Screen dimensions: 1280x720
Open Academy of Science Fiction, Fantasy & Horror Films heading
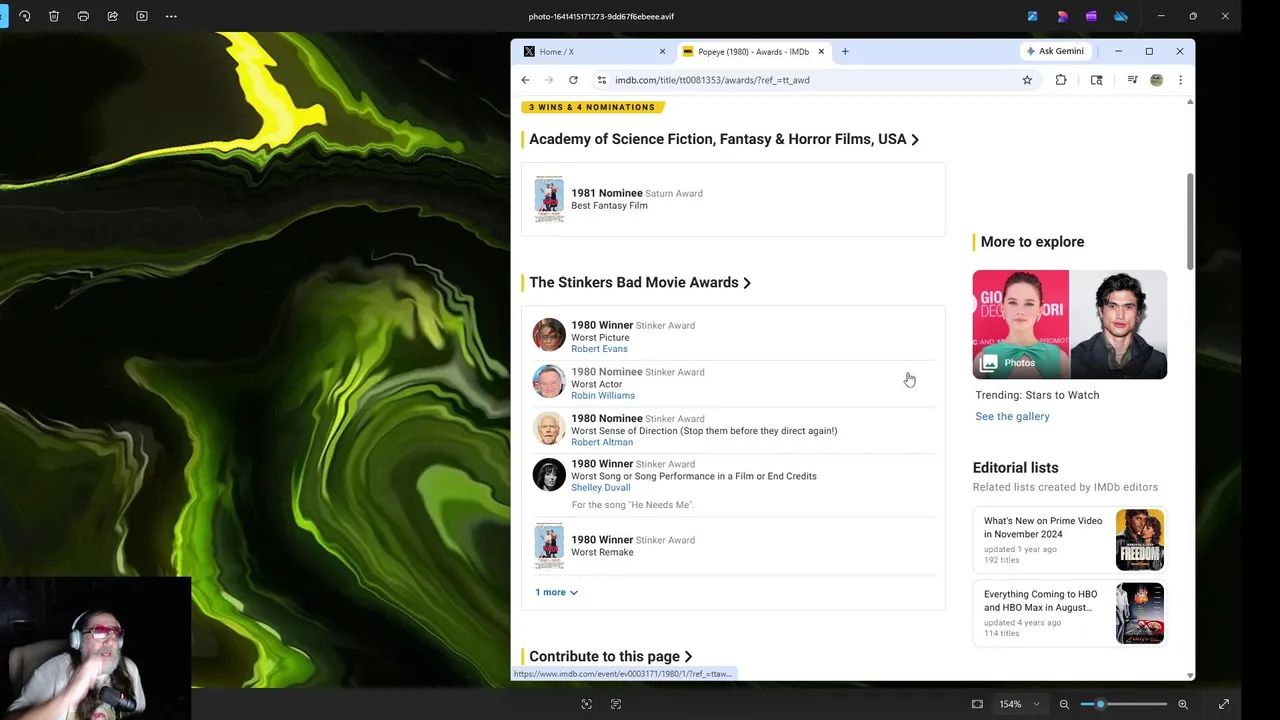724,139
